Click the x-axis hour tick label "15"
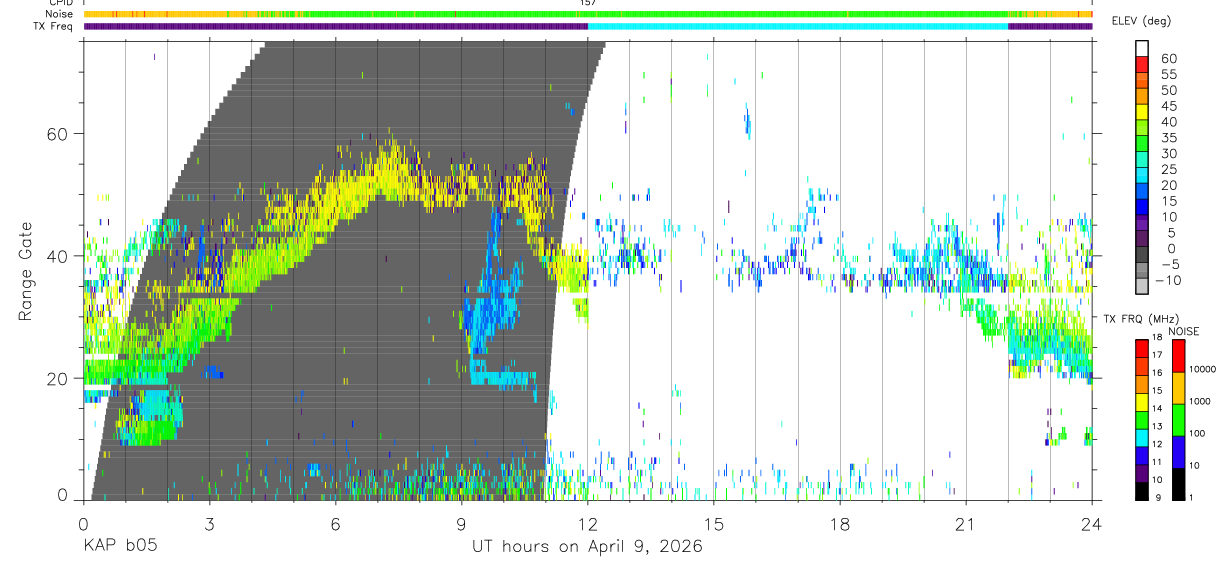 [x=714, y=524]
